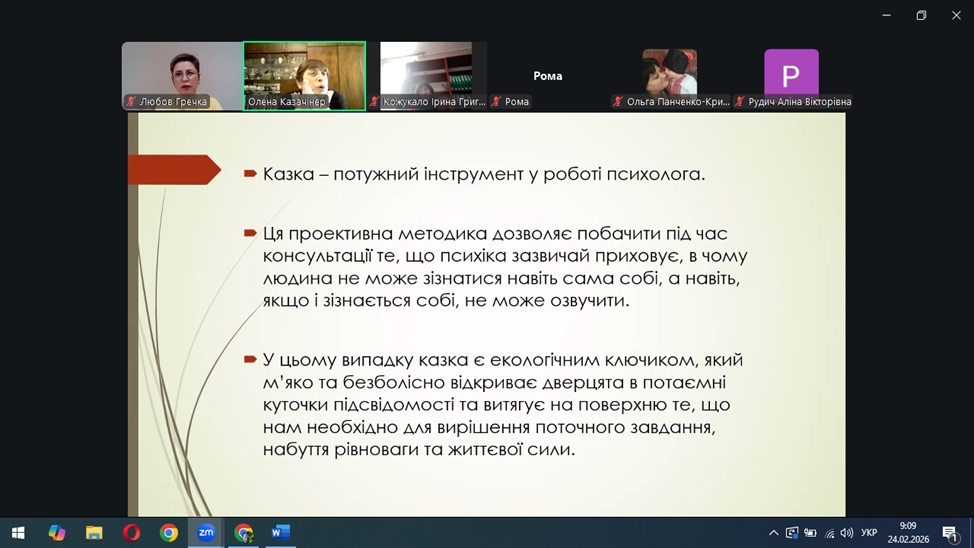The width and height of the screenshot is (974, 548).
Task: Select Ольга Панченко's video thumbnail
Action: coord(669,72)
